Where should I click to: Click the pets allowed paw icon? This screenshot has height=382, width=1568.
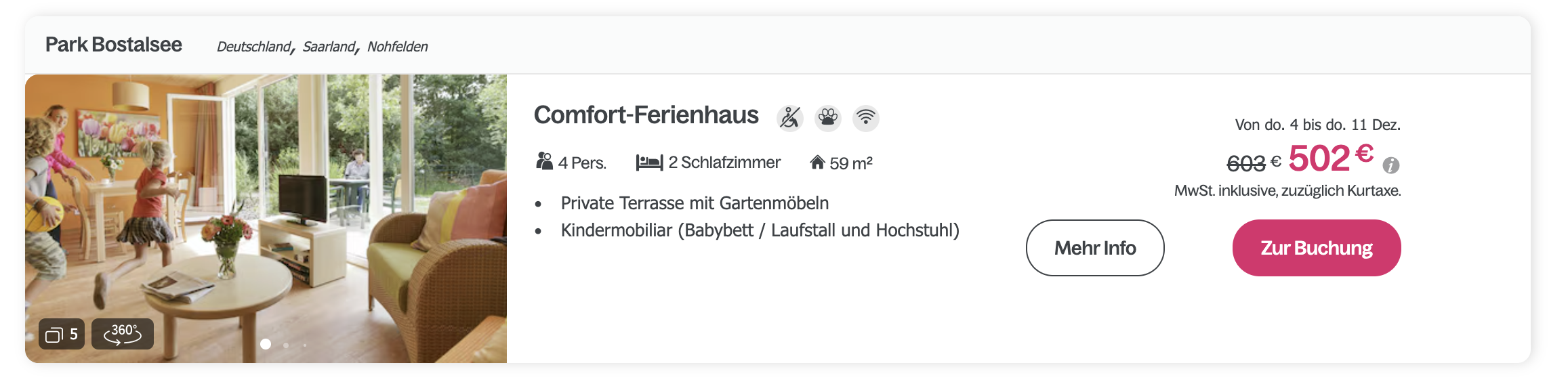tap(827, 118)
